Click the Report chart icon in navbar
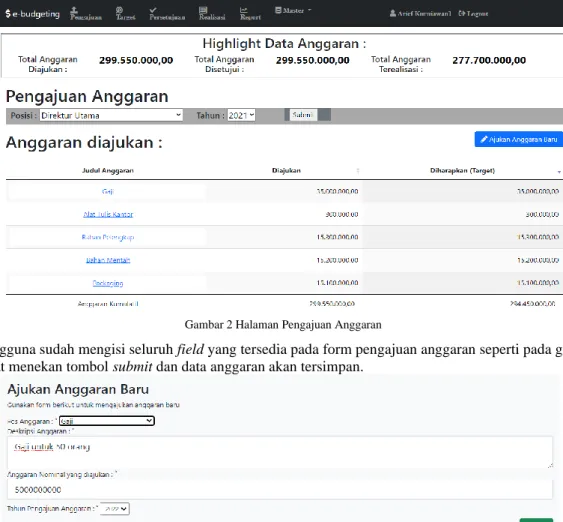563x522 pixels. tap(244, 10)
